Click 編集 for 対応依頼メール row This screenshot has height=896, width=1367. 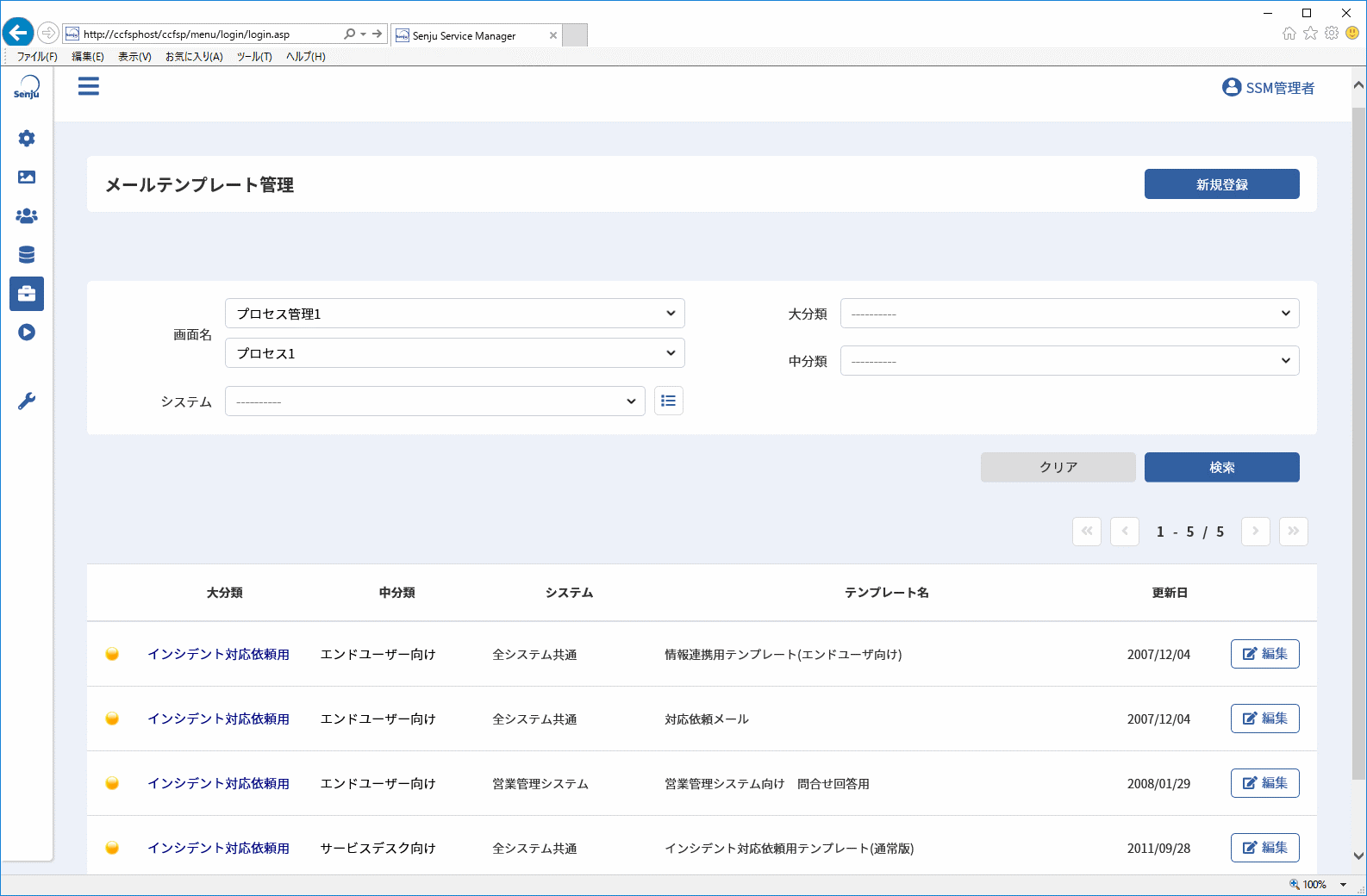[1265, 719]
